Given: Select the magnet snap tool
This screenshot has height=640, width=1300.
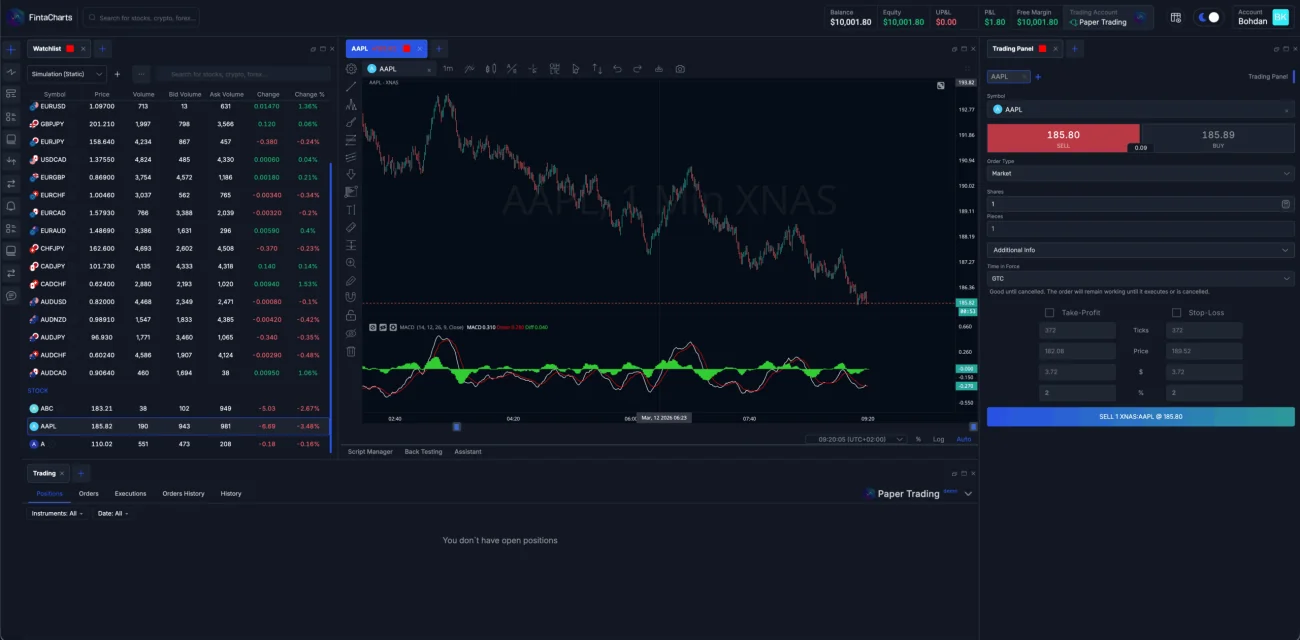Looking at the screenshot, I should pyautogui.click(x=351, y=298).
